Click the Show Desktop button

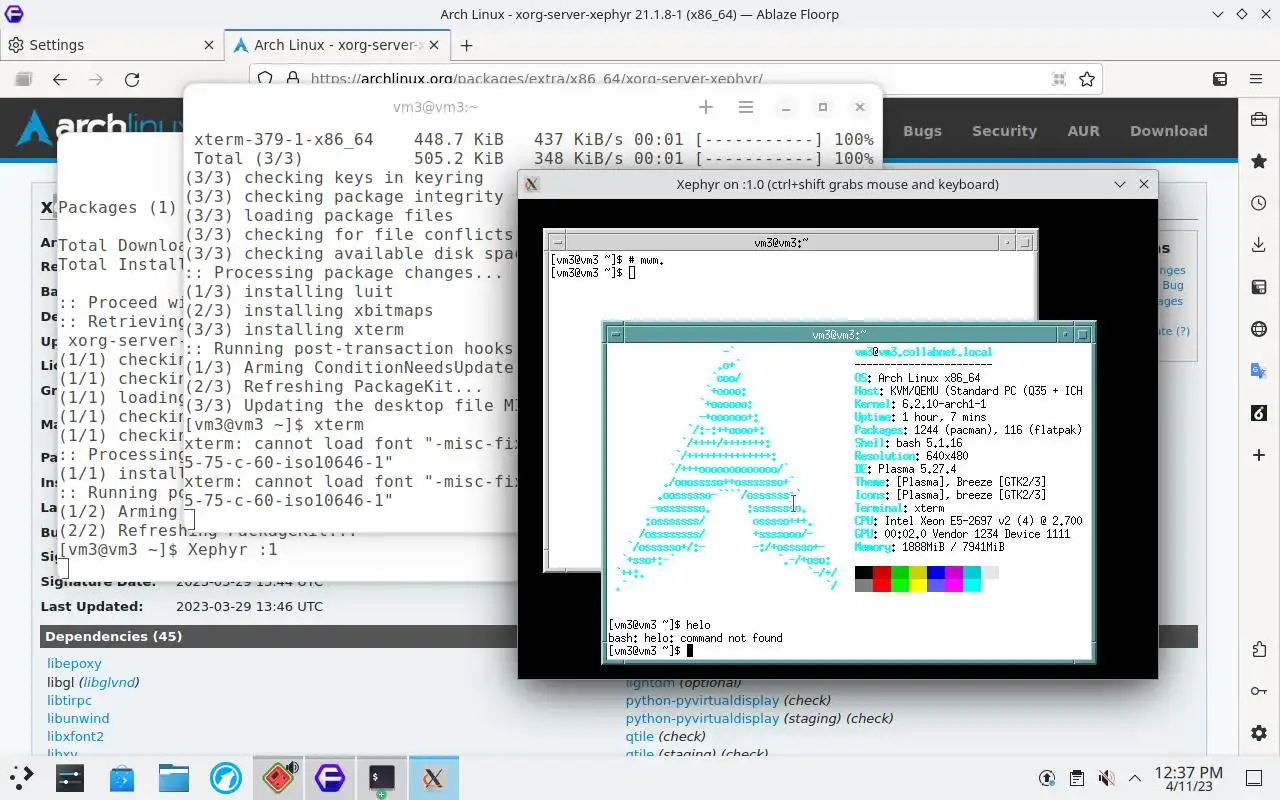pos(1253,778)
